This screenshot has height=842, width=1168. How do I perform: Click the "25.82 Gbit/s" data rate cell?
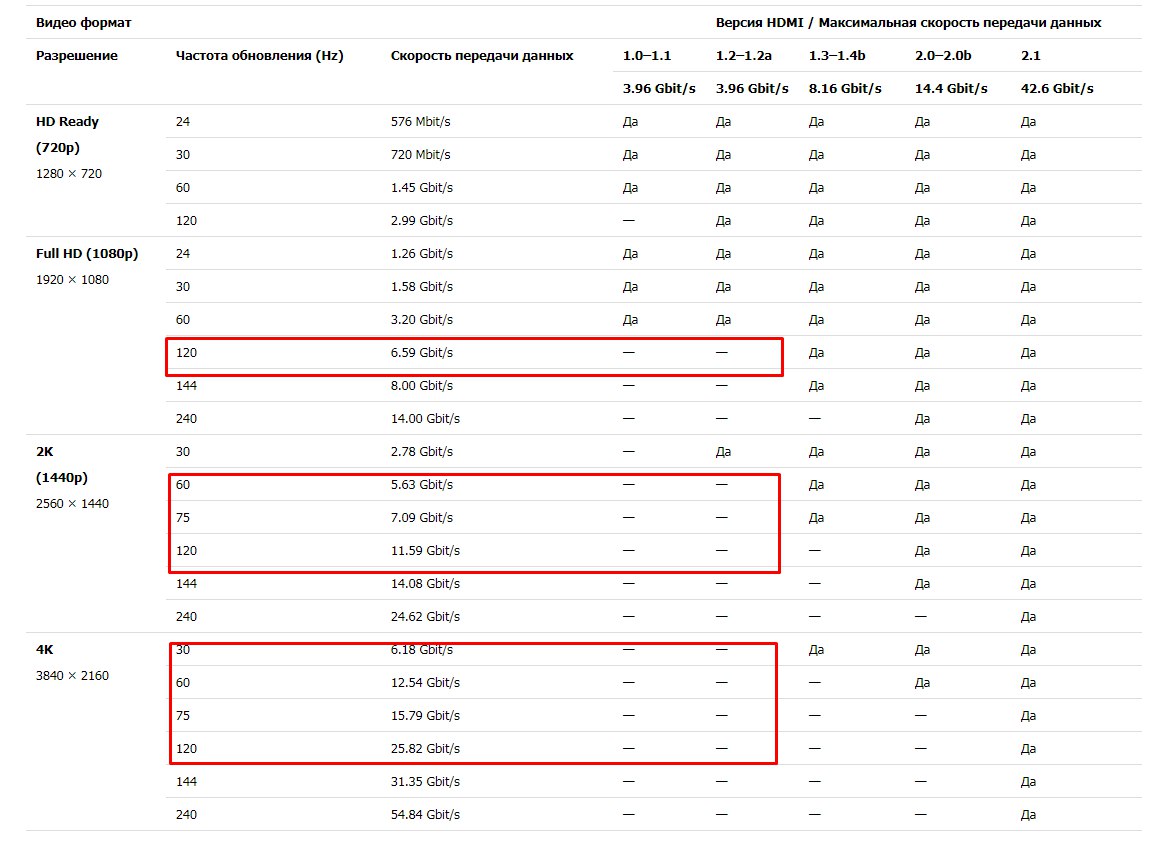coord(425,749)
